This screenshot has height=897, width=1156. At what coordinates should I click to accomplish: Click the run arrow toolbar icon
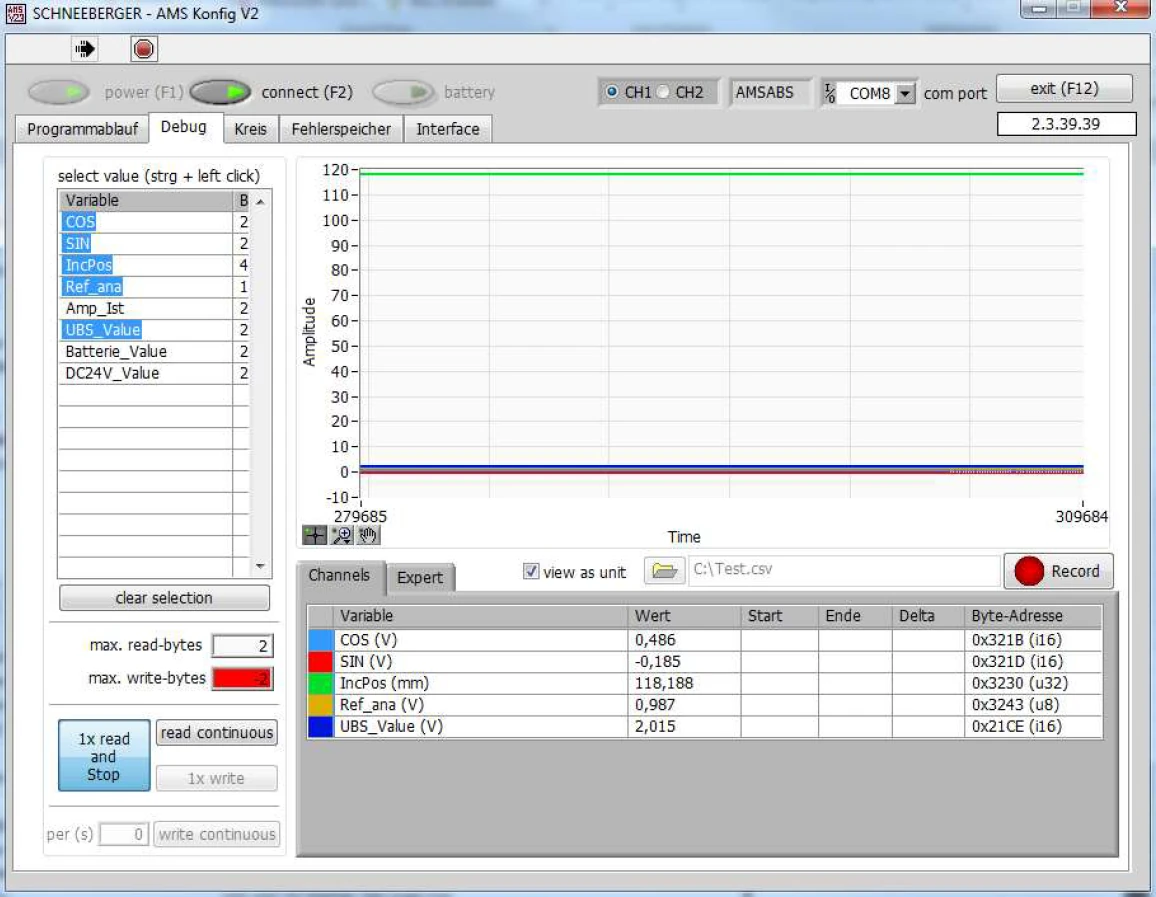(85, 48)
